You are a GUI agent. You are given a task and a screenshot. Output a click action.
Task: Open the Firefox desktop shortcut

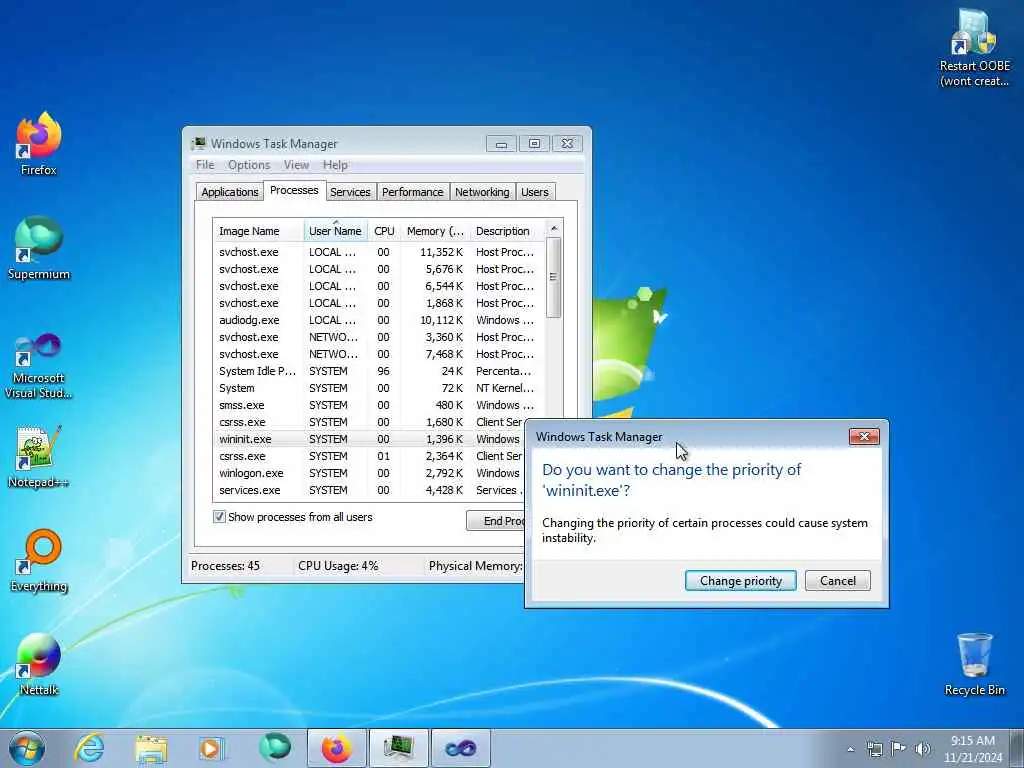[x=39, y=144]
